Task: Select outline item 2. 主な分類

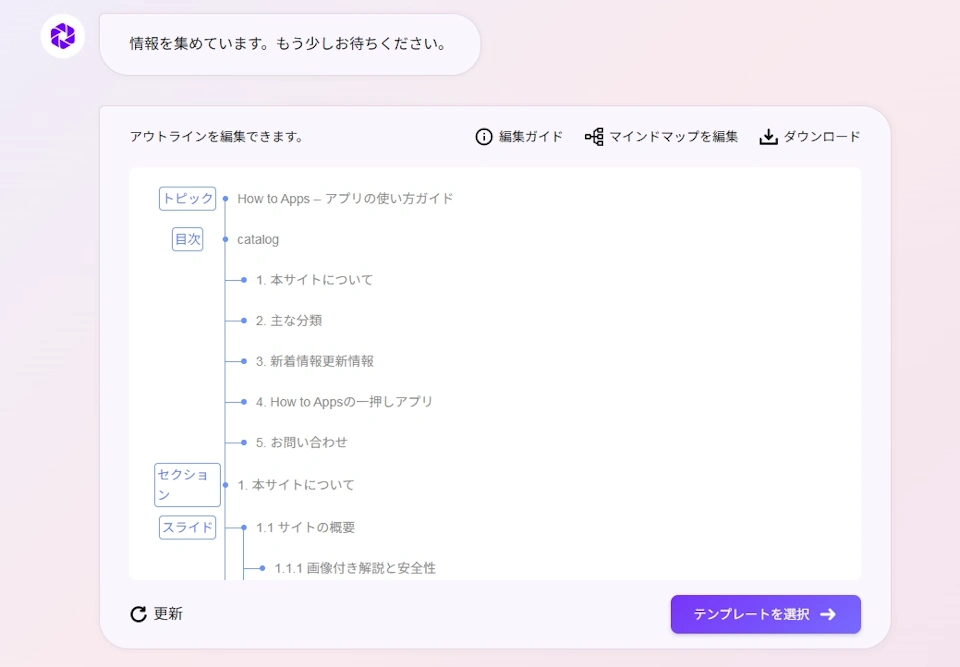Action: (x=288, y=321)
